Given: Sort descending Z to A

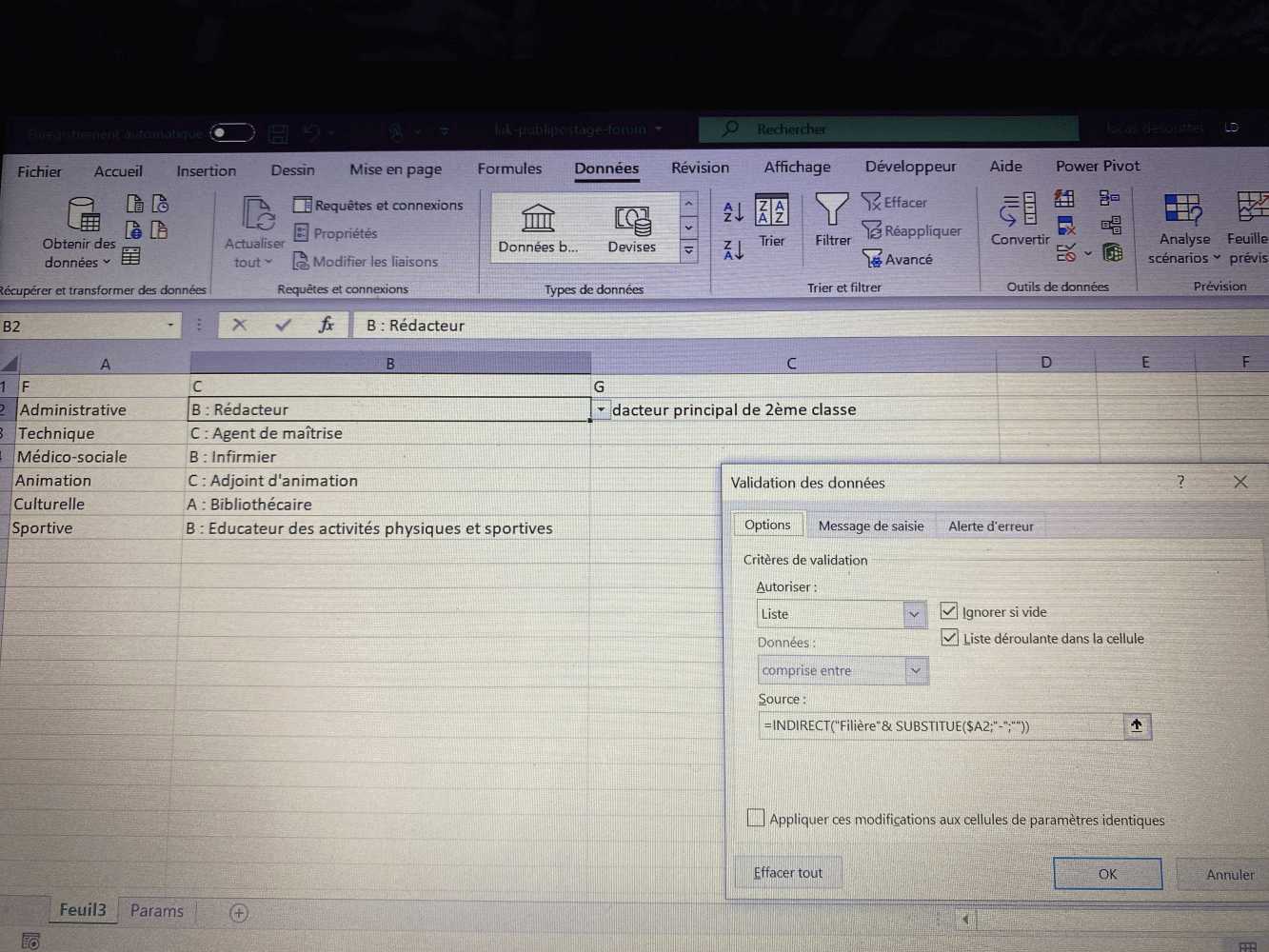Looking at the screenshot, I should point(733,250).
